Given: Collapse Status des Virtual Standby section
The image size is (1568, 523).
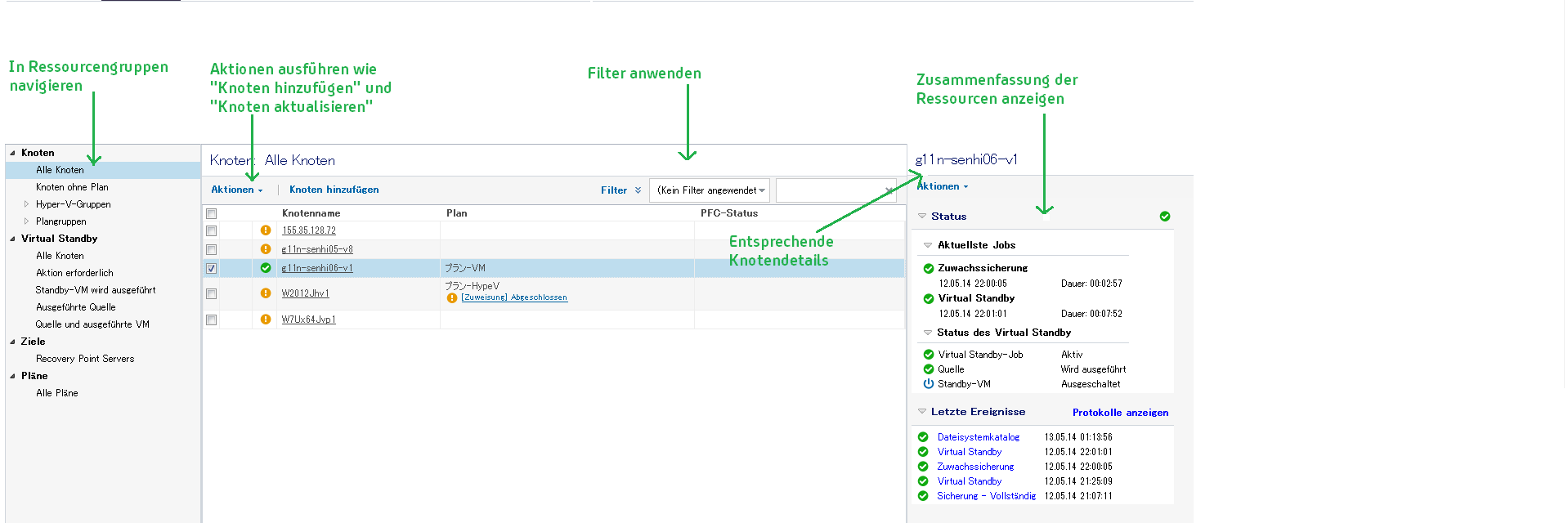Looking at the screenshot, I should 928,333.
